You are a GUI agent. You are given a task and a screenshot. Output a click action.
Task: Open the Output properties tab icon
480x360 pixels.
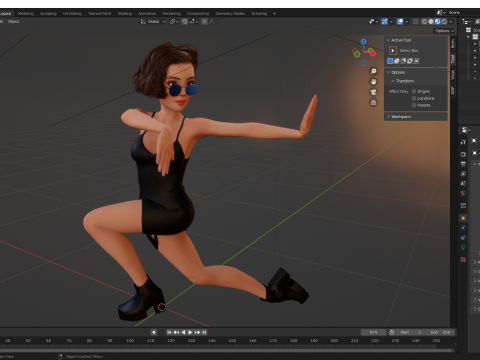[x=463, y=164]
